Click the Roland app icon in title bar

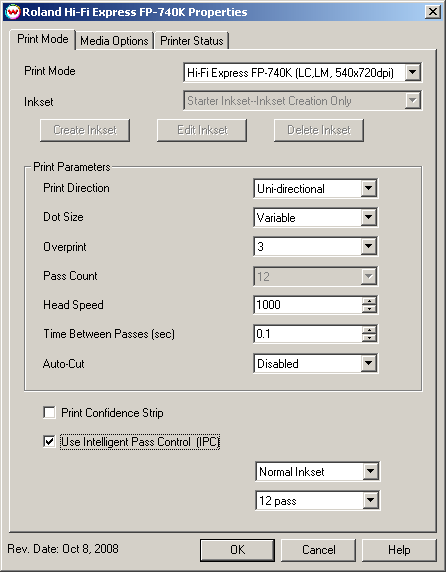(x=12, y=12)
